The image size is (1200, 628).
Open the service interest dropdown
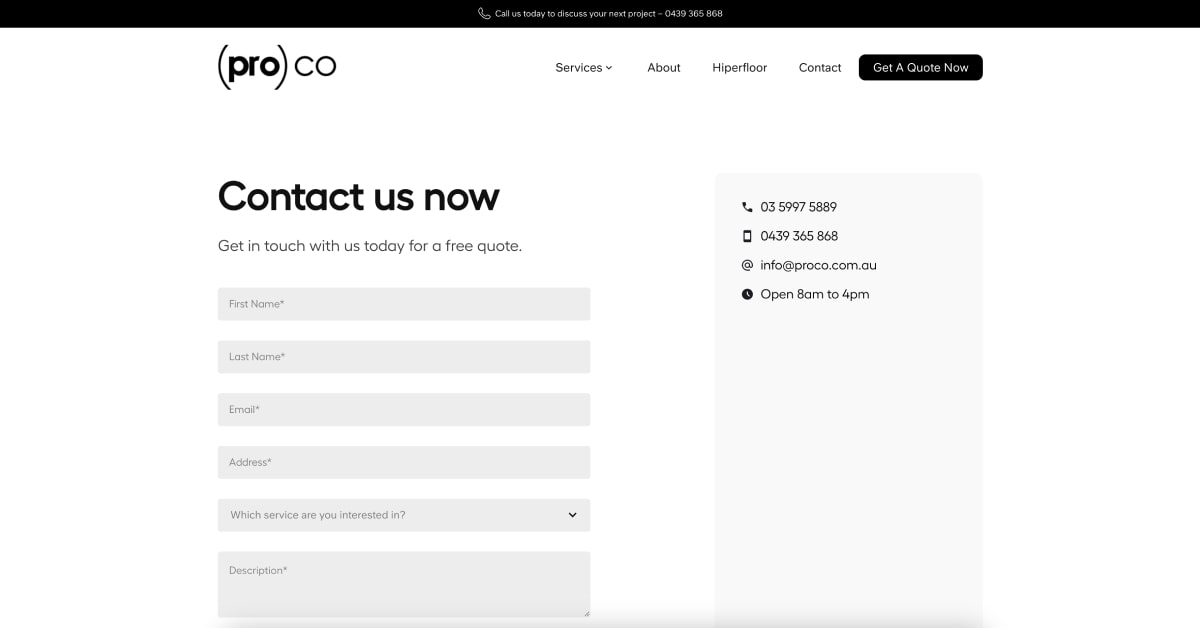[x=404, y=515]
